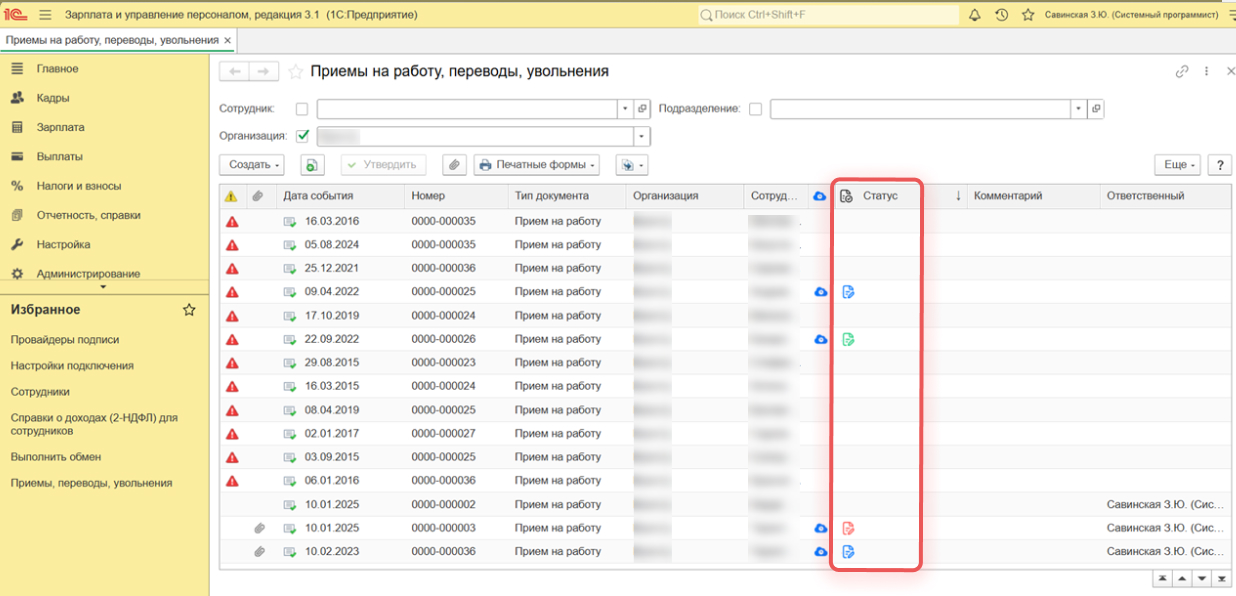1236x596 pixels.
Task: Open Налоги и взносы sidebar section
Action: [78, 186]
